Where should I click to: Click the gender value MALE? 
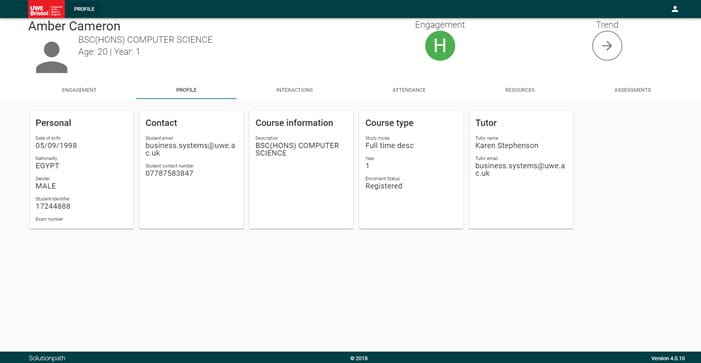click(46, 186)
